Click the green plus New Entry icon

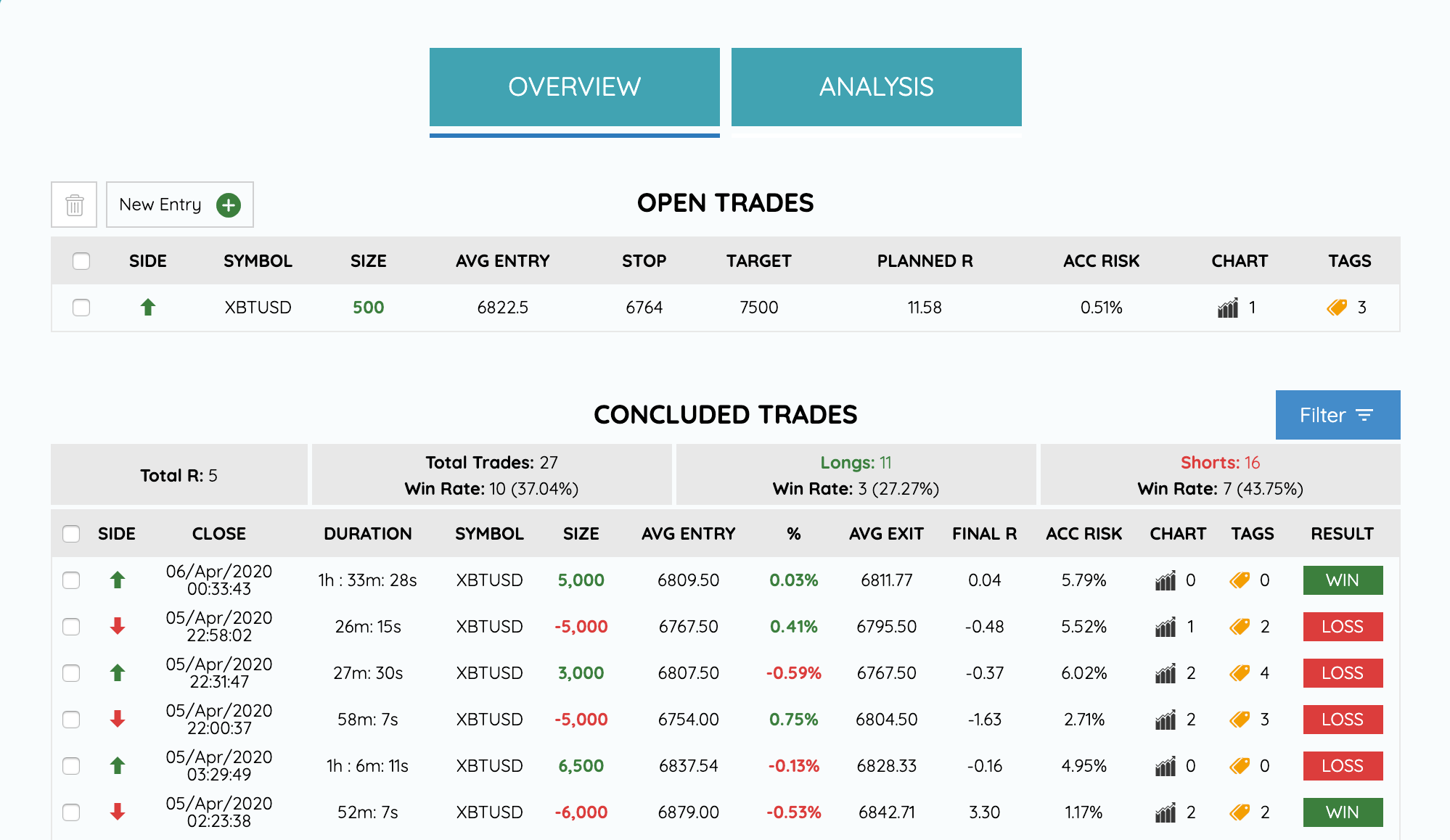click(x=229, y=205)
